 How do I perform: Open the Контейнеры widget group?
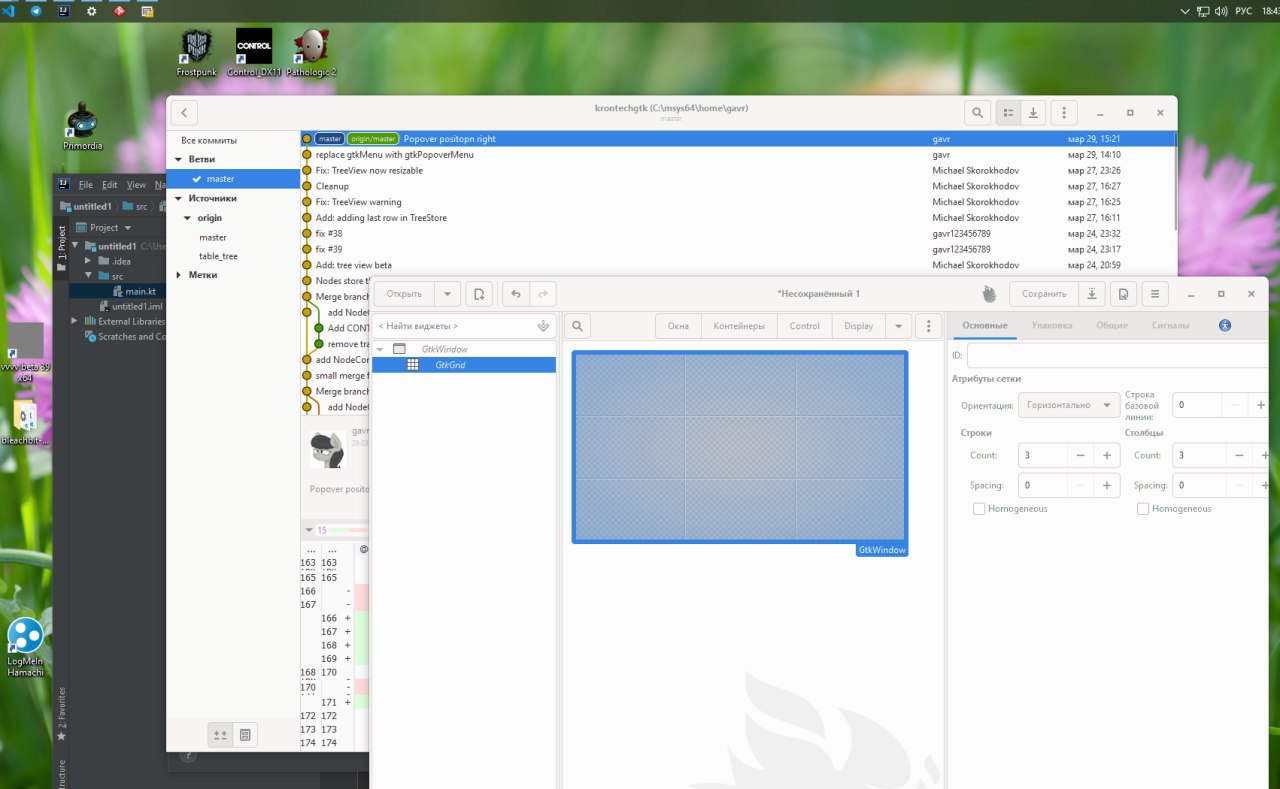(739, 326)
